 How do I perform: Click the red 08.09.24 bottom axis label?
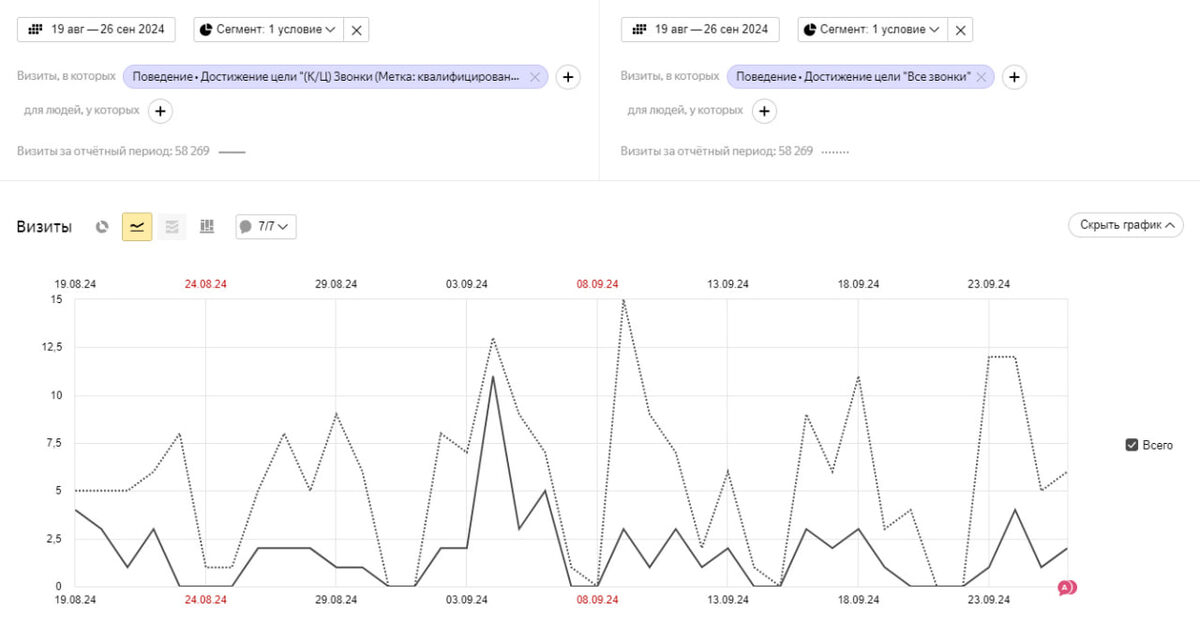(597, 600)
